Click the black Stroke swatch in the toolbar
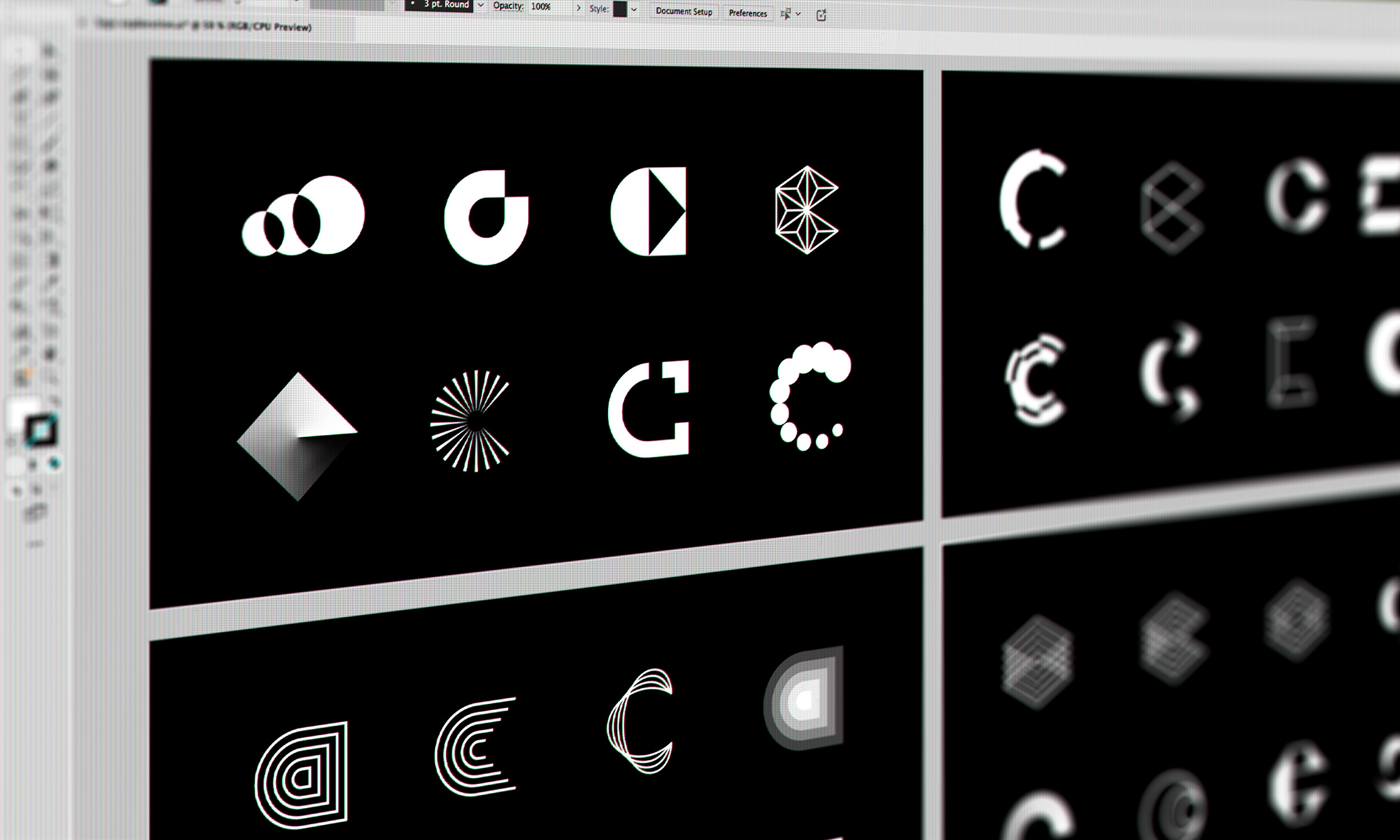1400x840 pixels. pyautogui.click(x=41, y=431)
